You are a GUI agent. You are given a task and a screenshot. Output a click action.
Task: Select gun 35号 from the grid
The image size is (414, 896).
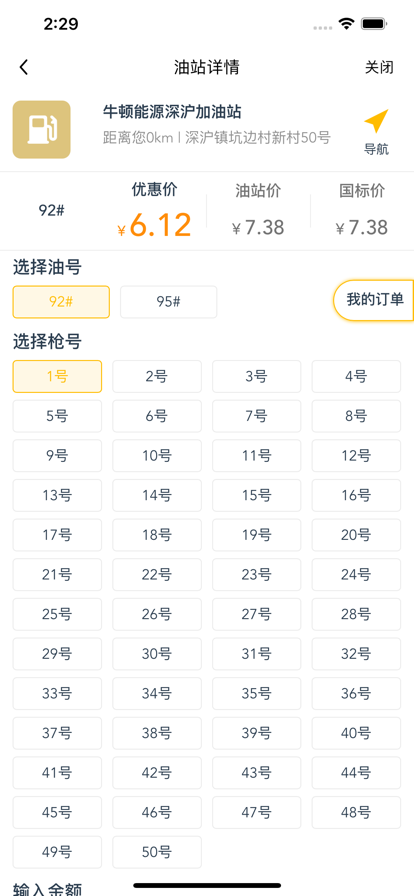[x=257, y=694]
